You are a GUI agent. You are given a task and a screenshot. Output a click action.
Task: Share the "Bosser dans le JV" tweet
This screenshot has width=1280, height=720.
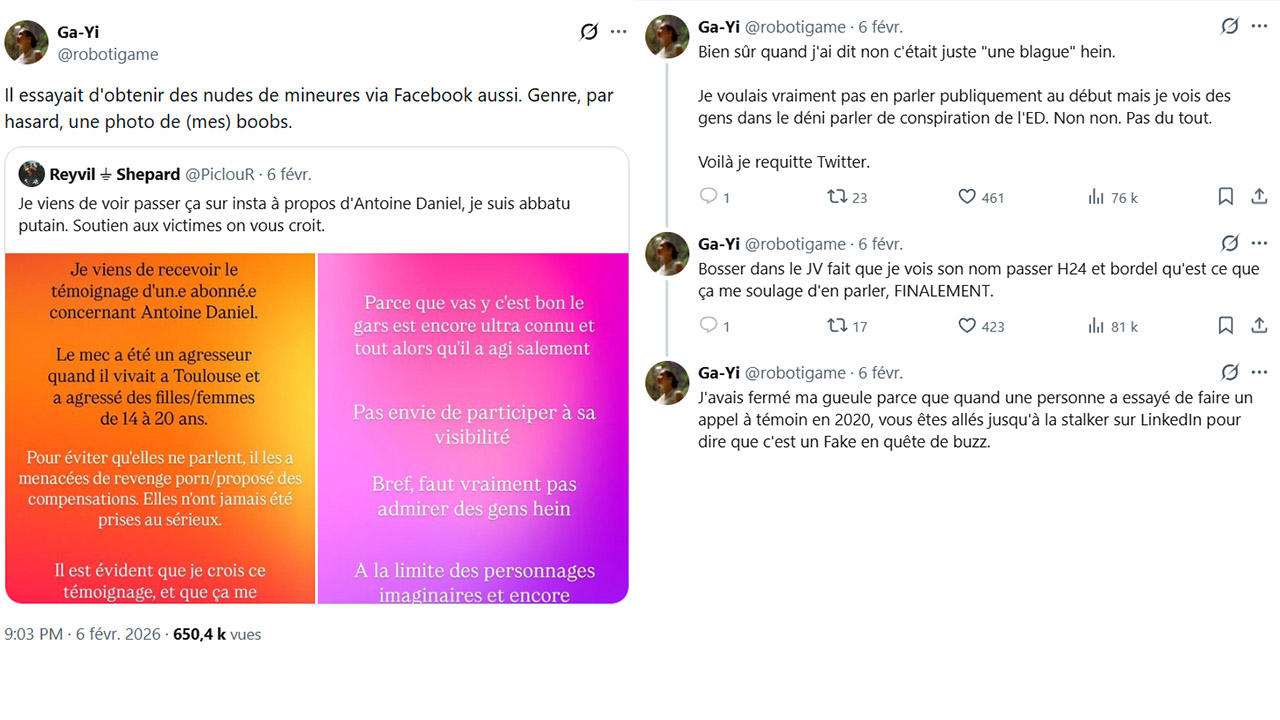pos(1259,326)
